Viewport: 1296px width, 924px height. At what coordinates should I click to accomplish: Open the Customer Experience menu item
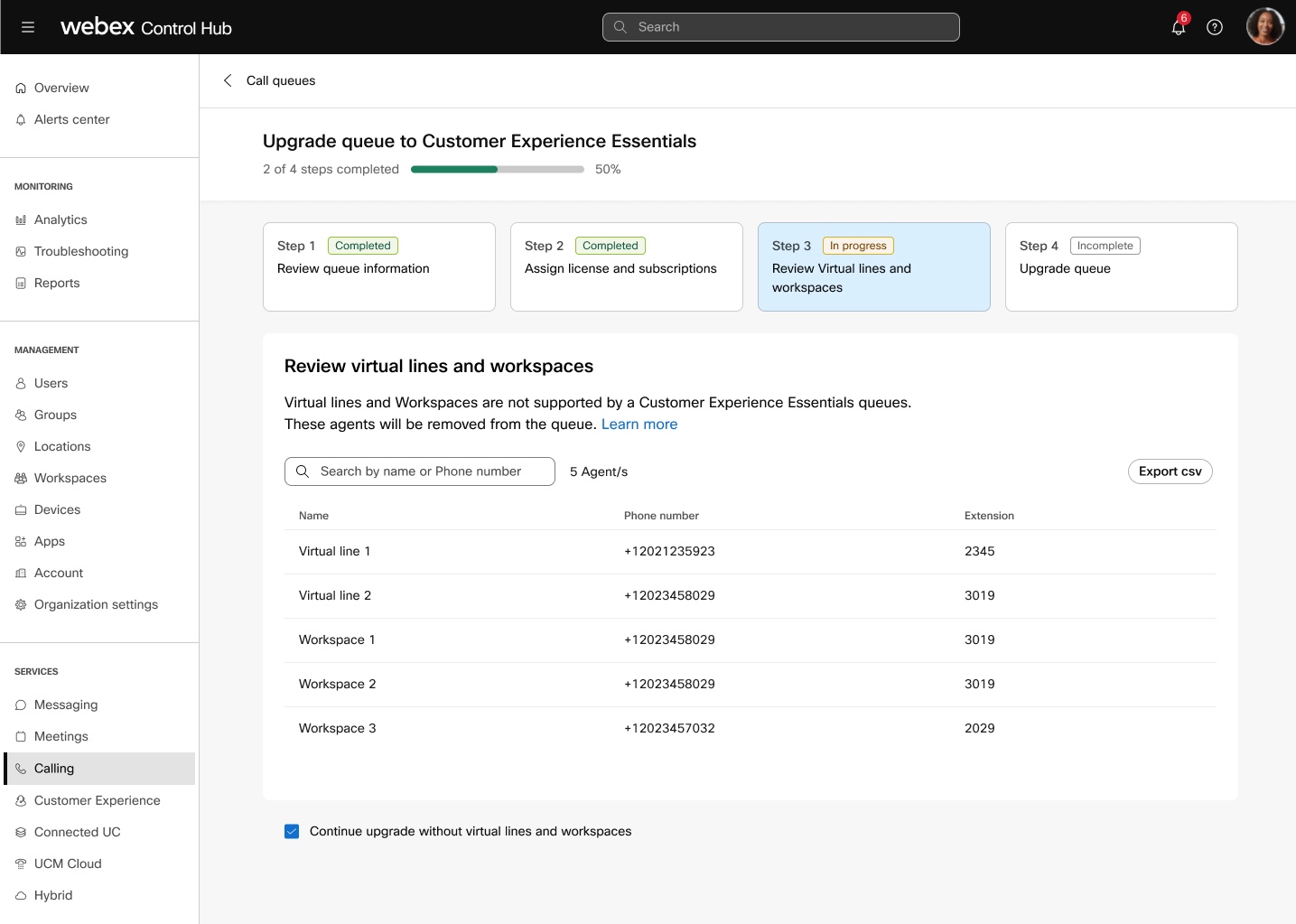pyautogui.click(x=99, y=800)
